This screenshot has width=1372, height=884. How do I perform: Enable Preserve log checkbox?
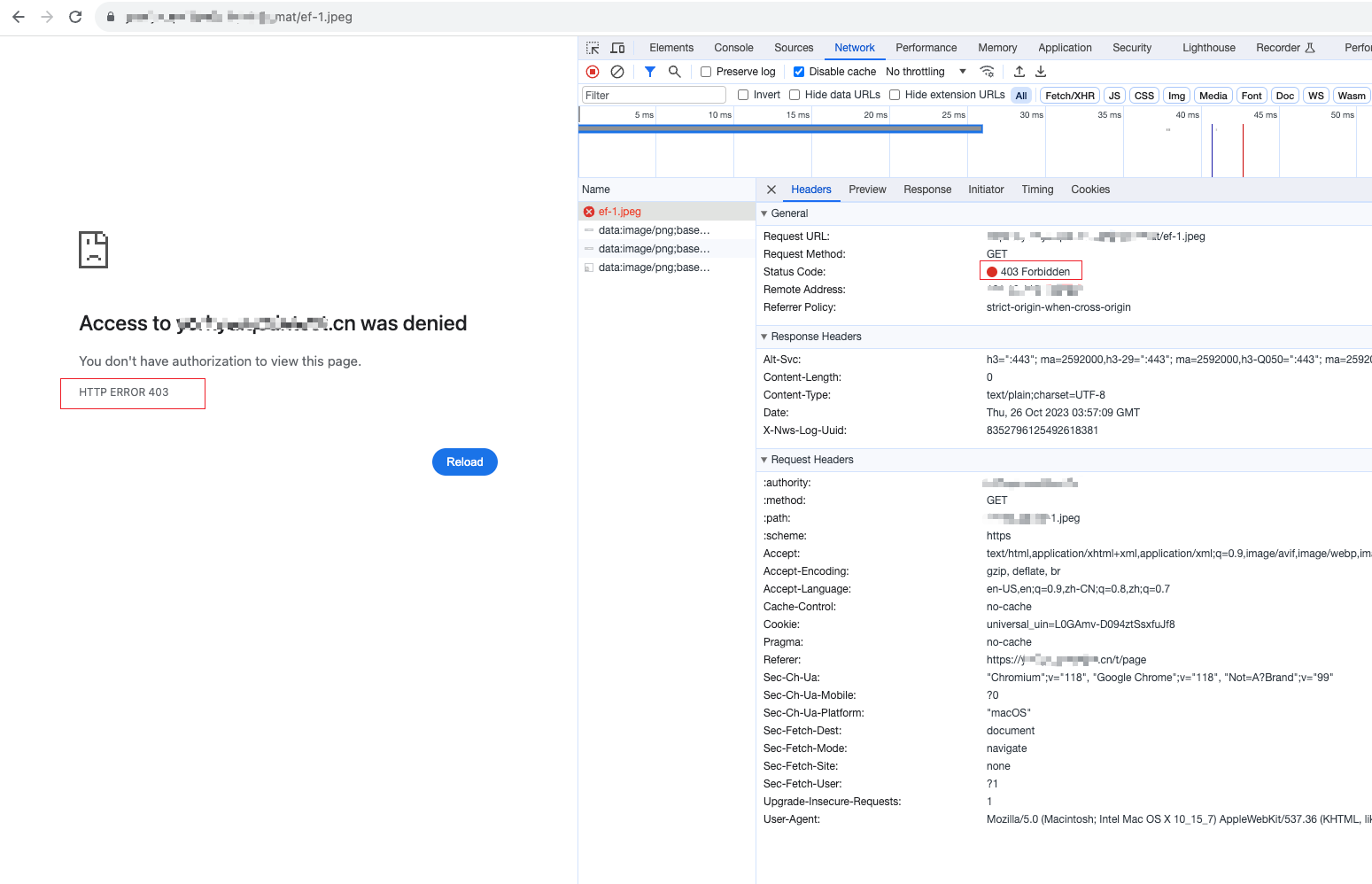point(706,72)
